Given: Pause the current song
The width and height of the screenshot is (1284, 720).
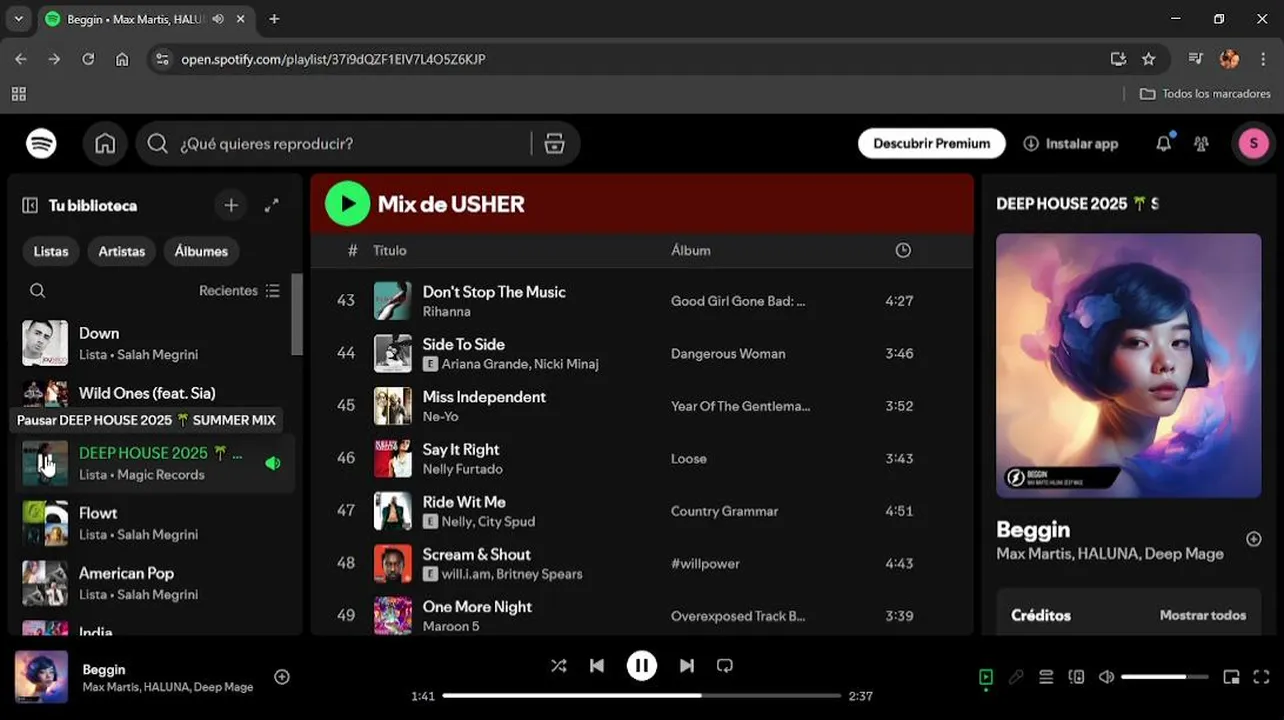Looking at the screenshot, I should [642, 666].
